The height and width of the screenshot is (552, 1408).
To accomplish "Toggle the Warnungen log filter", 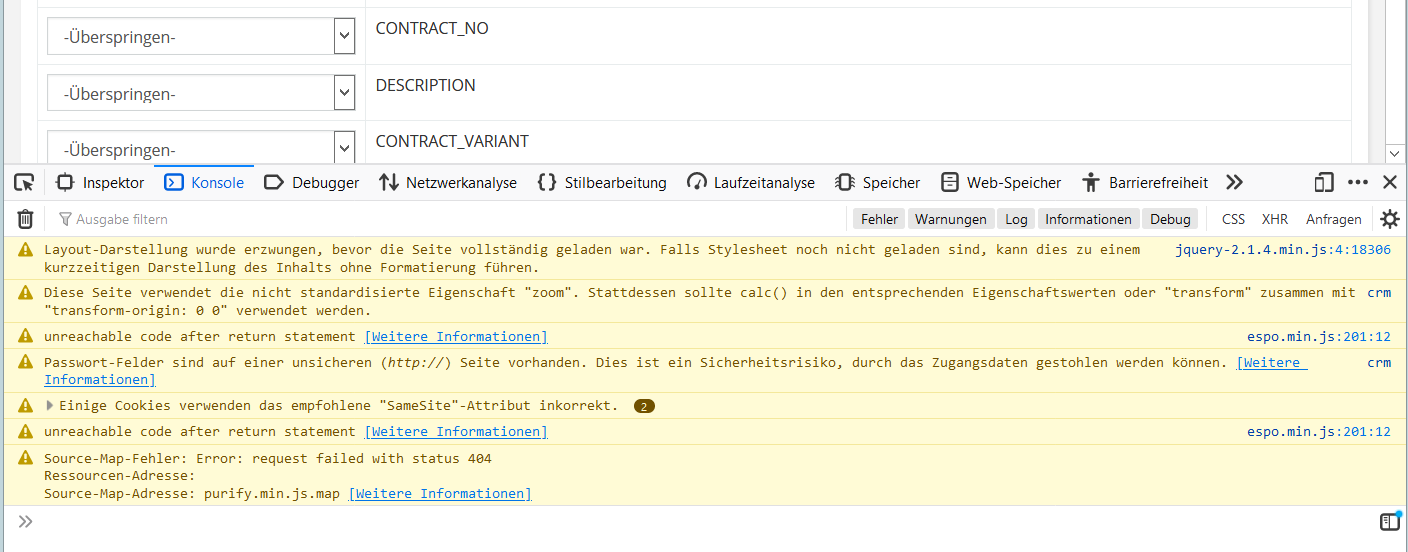I will pos(951,219).
